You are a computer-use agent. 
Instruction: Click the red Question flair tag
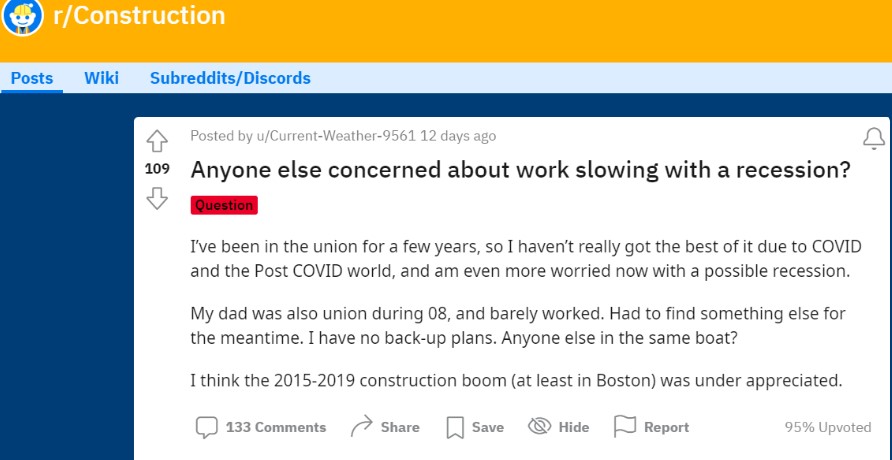(x=224, y=205)
